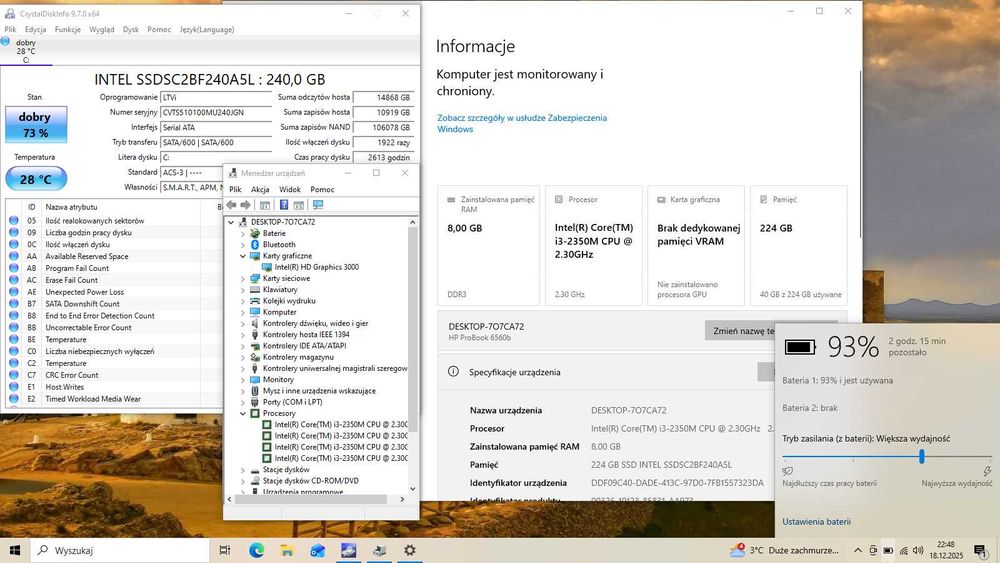Click the dobry 73 % health status button

coord(36,124)
